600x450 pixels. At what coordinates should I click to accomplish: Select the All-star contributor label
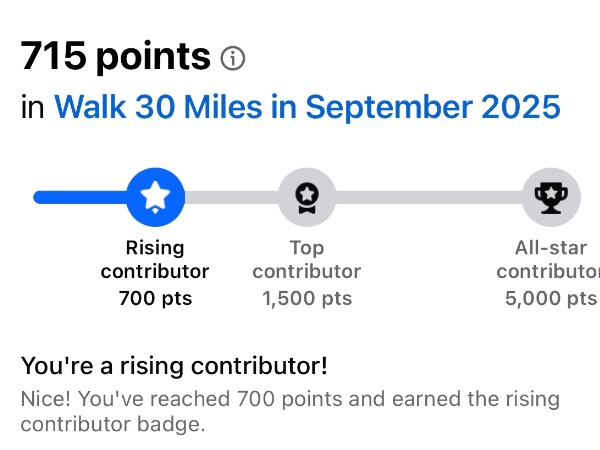coord(549,259)
